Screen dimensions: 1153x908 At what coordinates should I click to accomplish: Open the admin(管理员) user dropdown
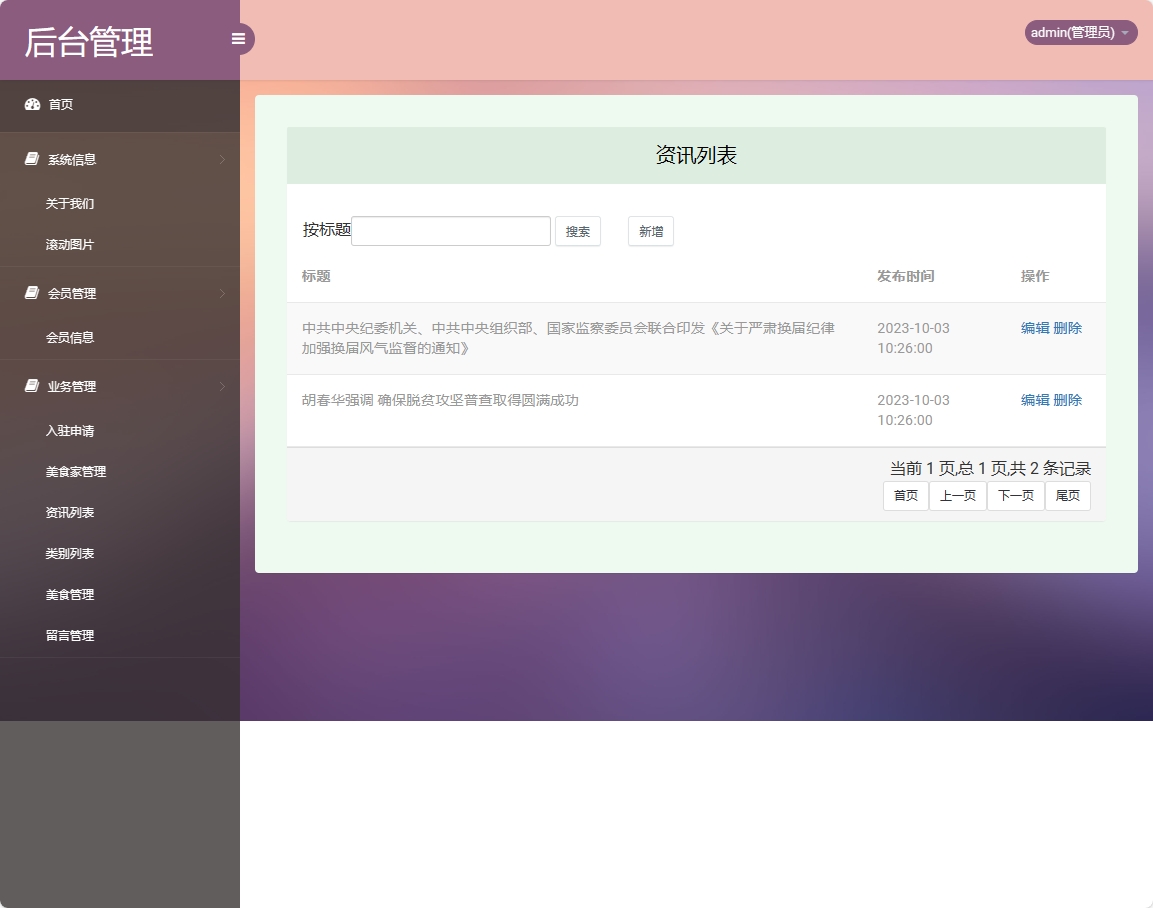(1080, 33)
